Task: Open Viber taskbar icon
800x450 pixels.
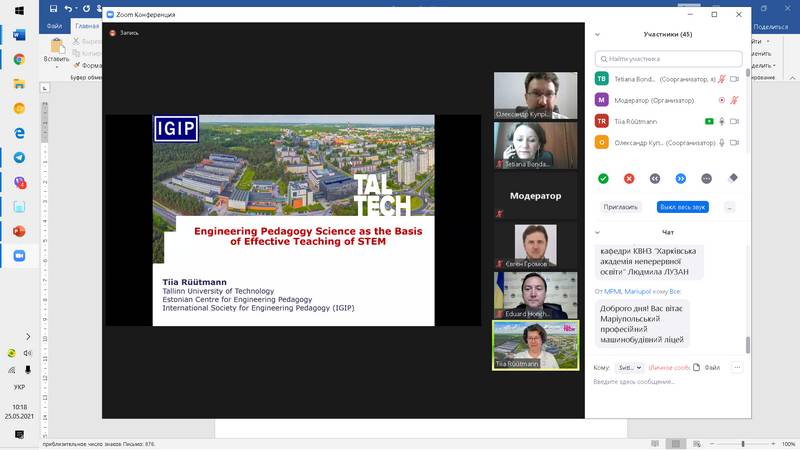Action: (x=19, y=182)
